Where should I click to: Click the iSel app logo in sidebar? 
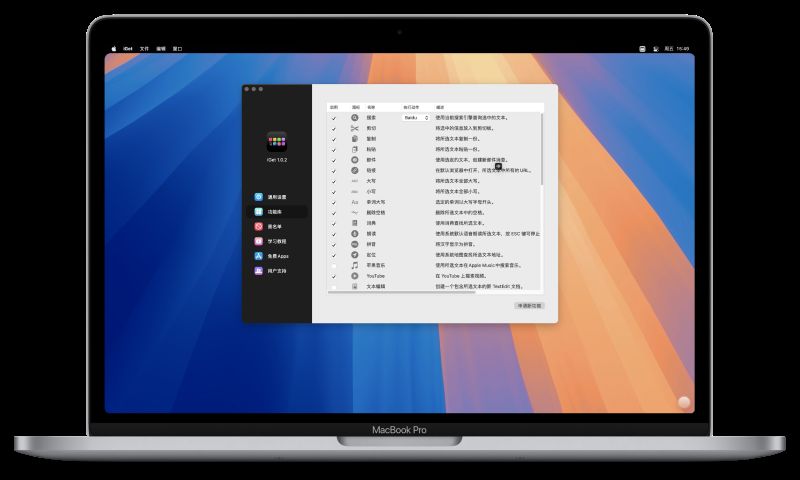[x=277, y=142]
